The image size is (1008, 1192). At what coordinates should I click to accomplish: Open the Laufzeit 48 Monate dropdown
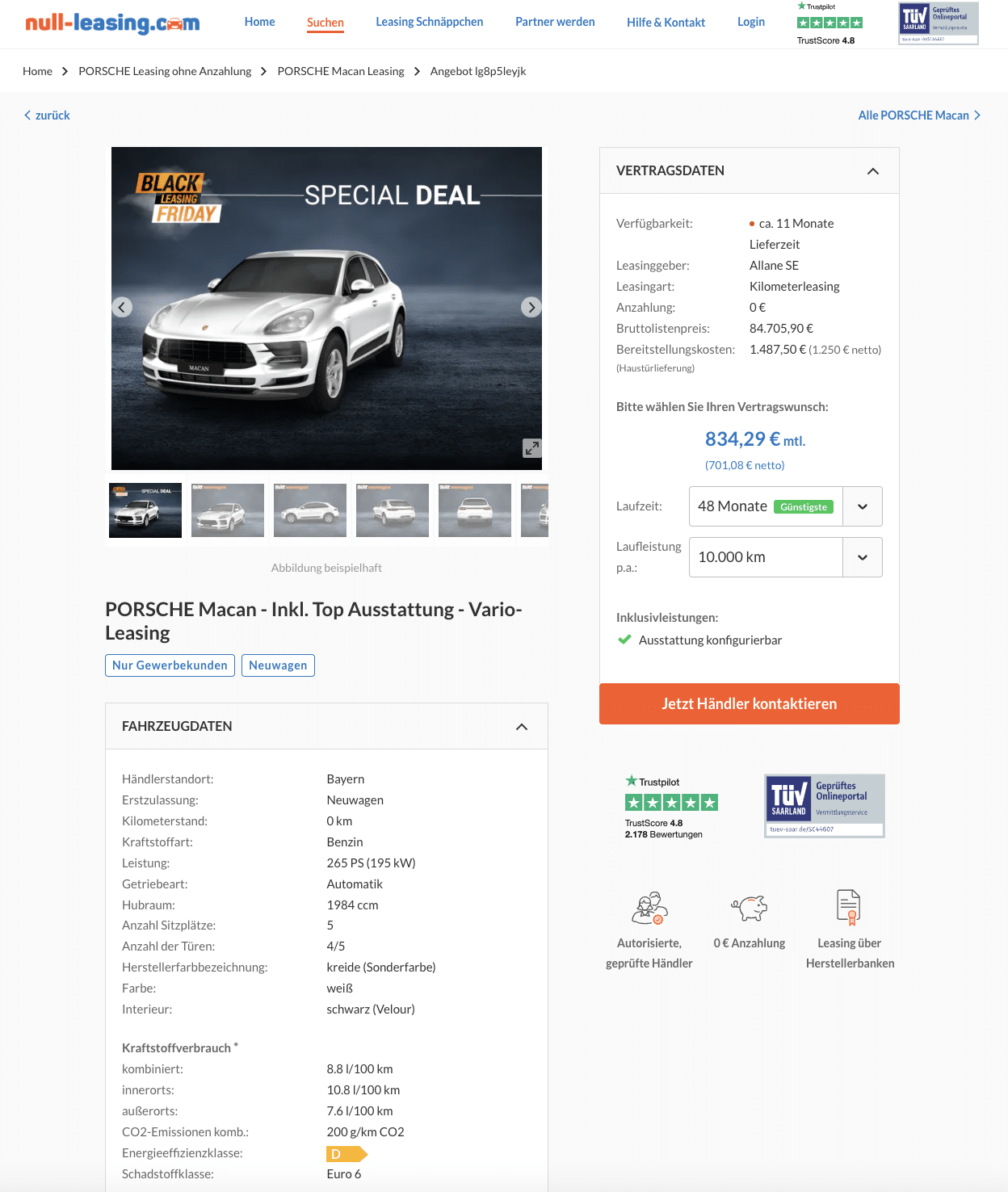point(785,506)
